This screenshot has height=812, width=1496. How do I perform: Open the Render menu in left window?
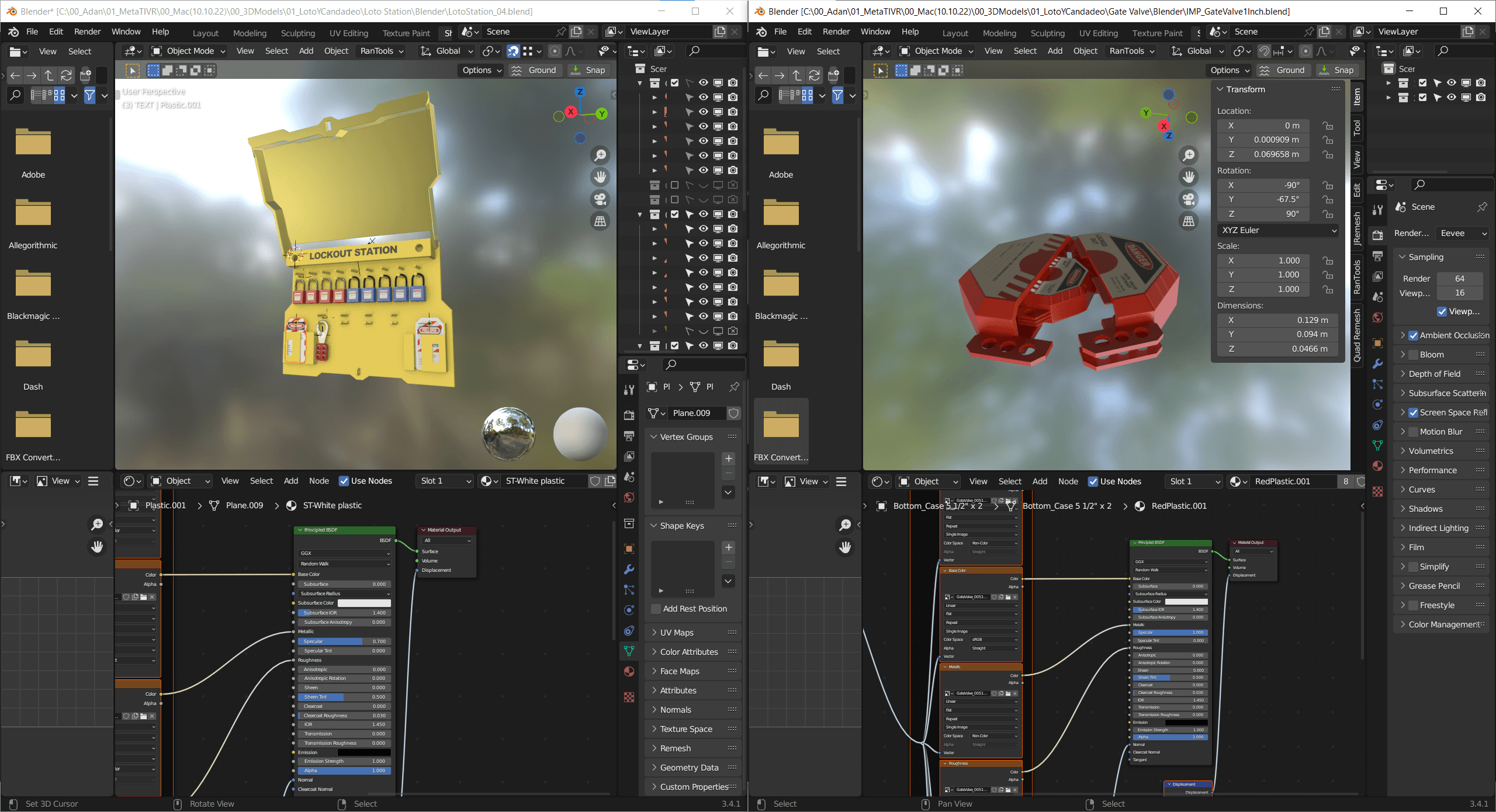coord(88,32)
